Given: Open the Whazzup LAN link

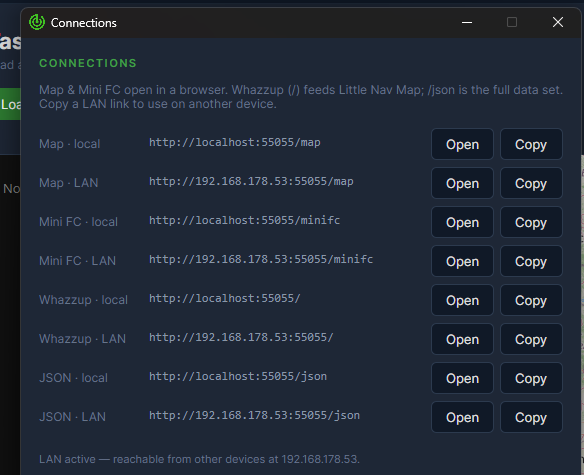Looking at the screenshot, I should coord(462,339).
